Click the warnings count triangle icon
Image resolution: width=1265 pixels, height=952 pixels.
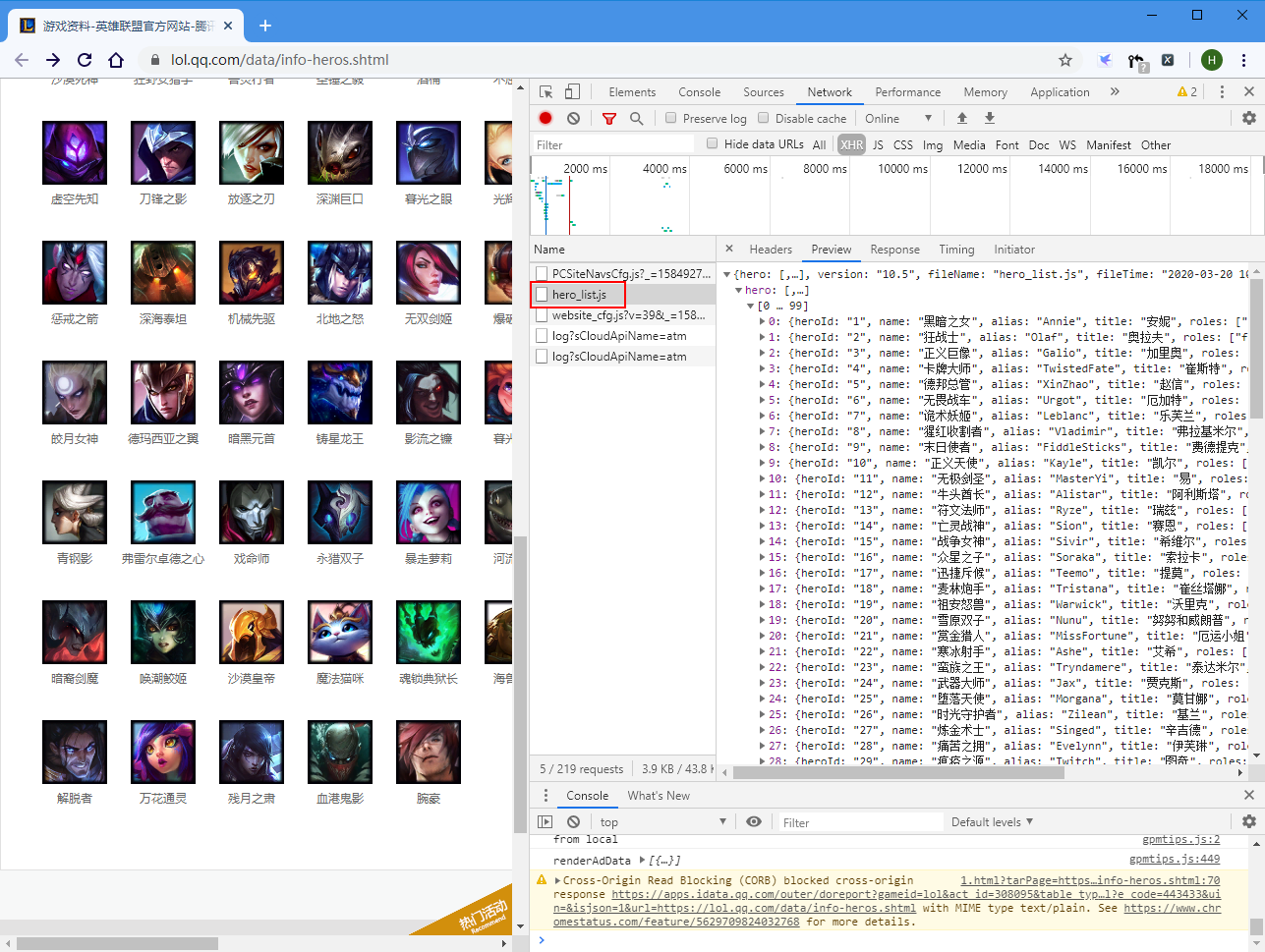pyautogui.click(x=1181, y=91)
